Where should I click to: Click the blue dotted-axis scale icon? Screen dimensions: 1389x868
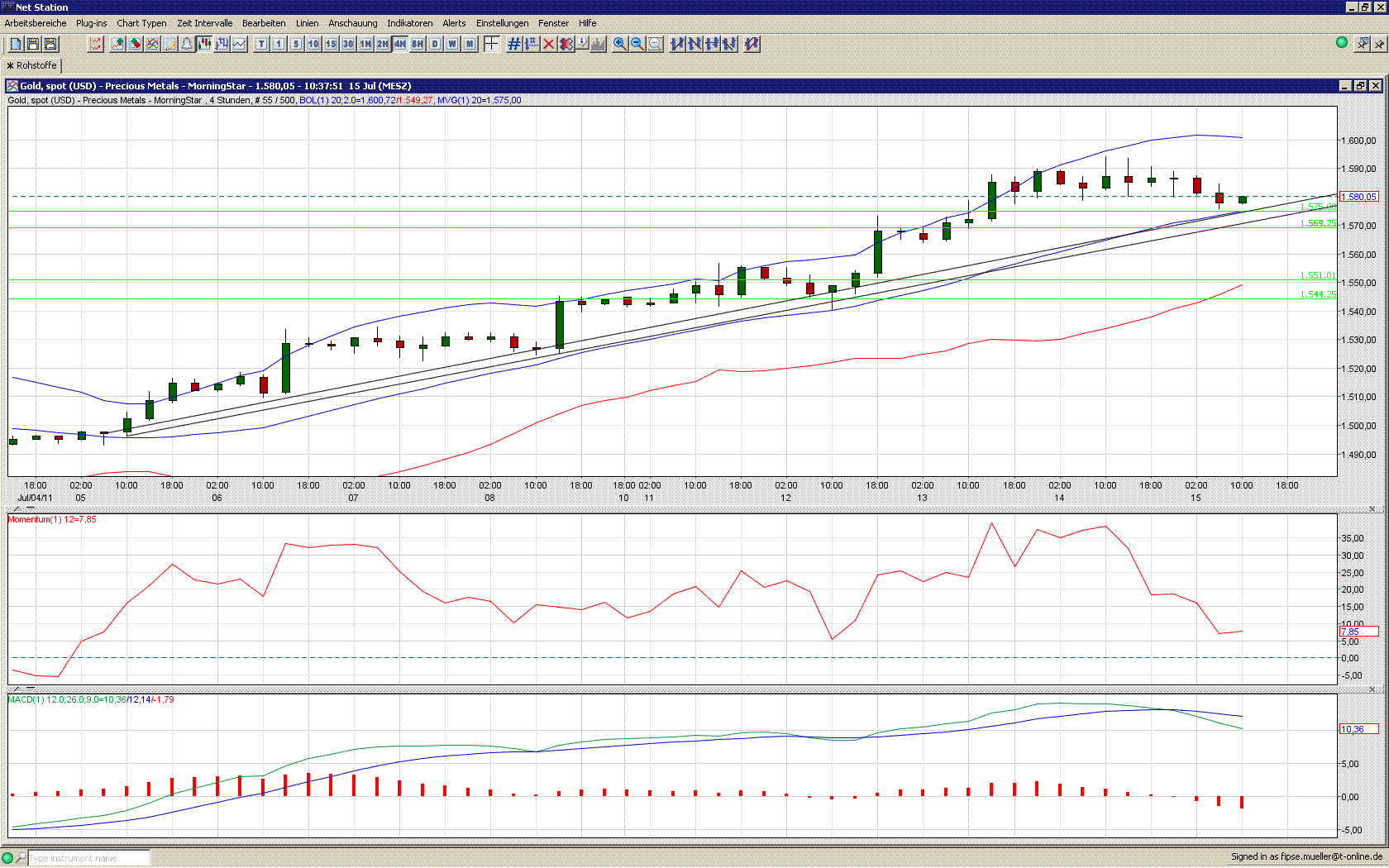pyautogui.click(x=532, y=44)
